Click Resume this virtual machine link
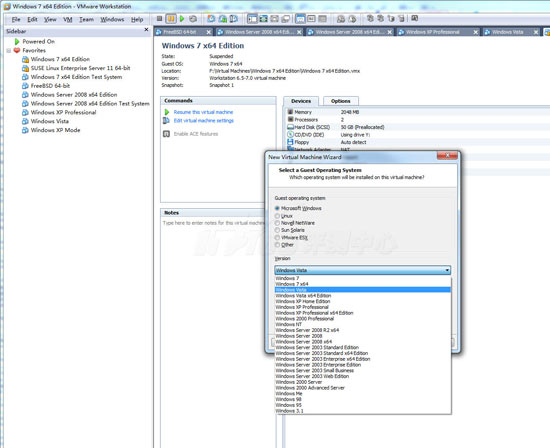Viewport: 550px width, 448px height. click(x=203, y=112)
